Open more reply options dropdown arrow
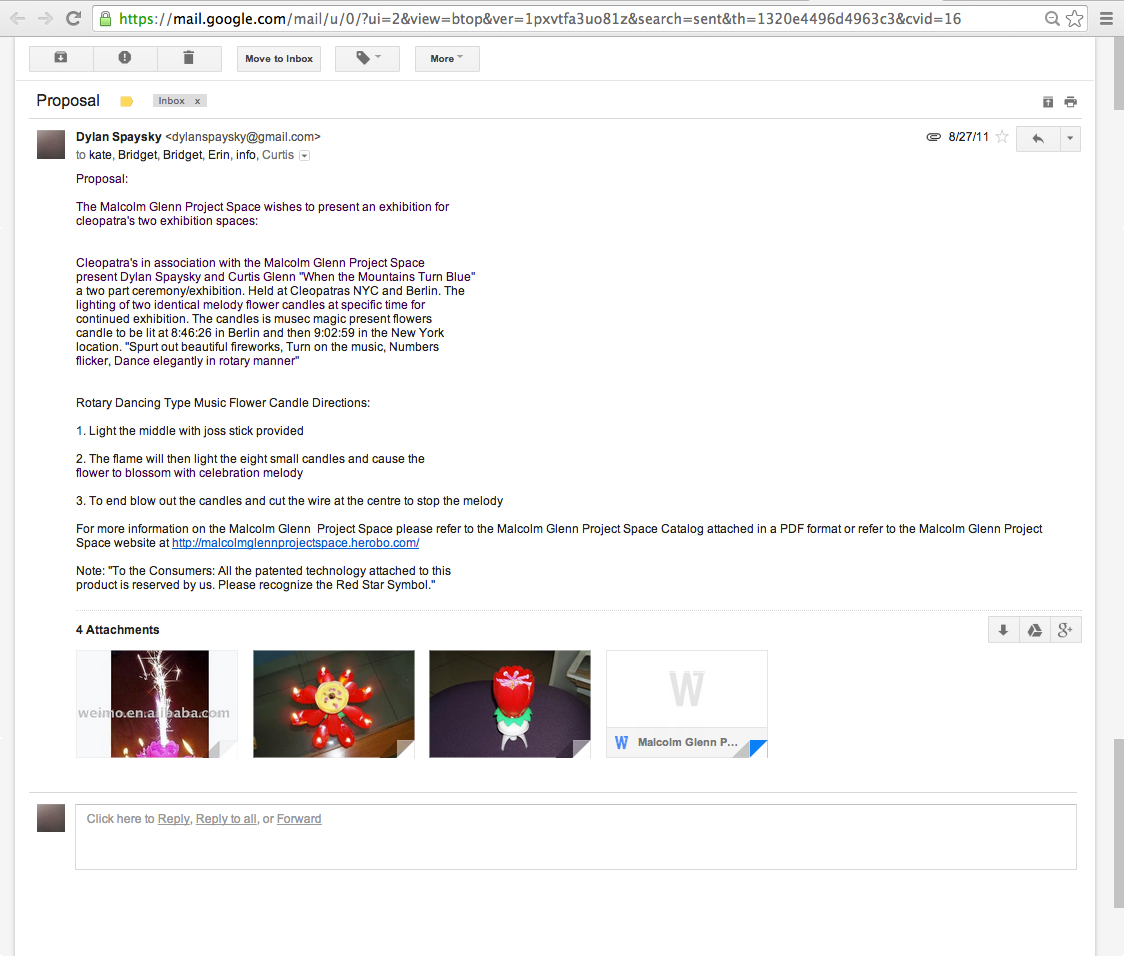 (1070, 138)
